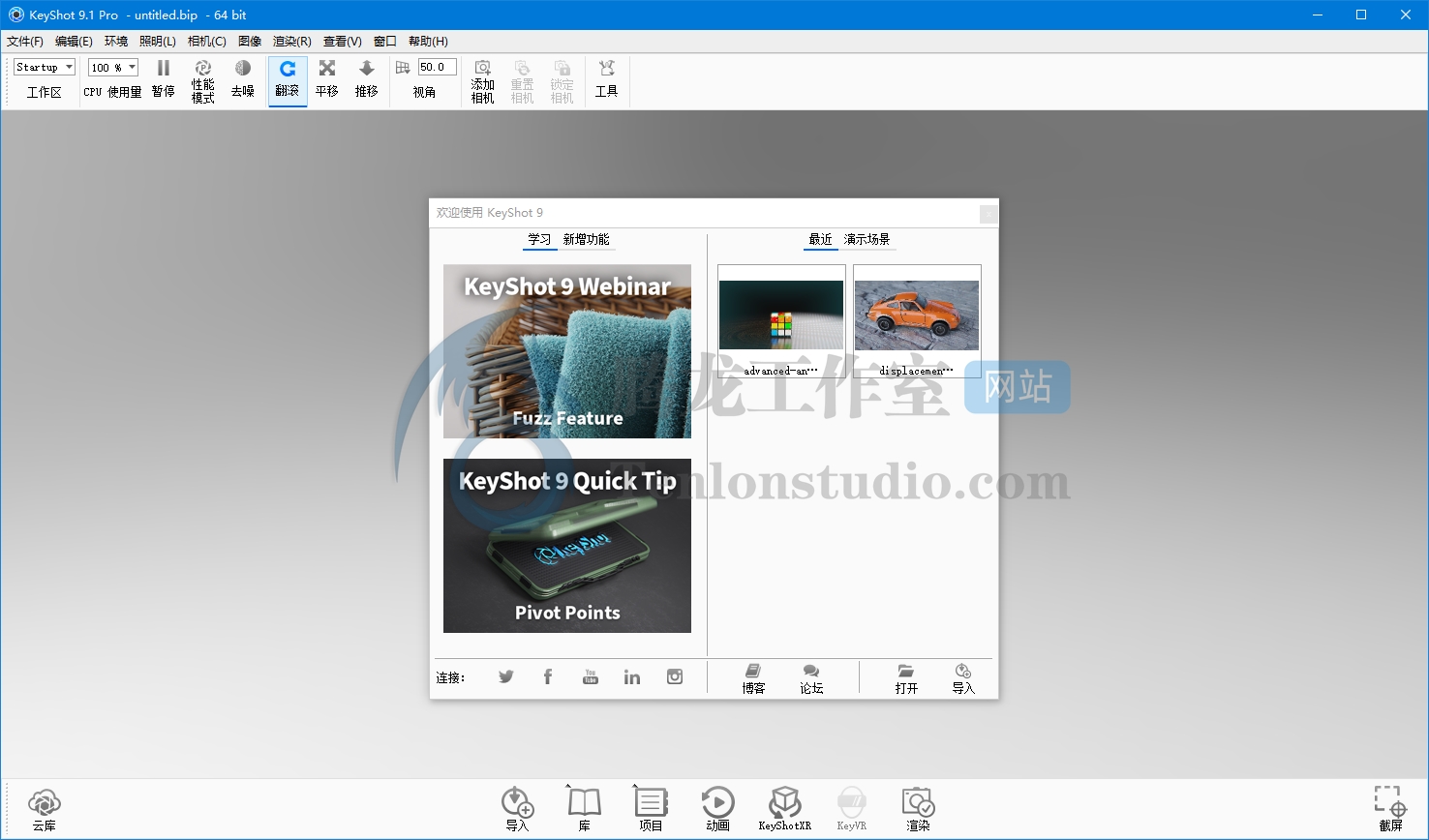Open the Help (帮助) menu
The width and height of the screenshot is (1429, 840).
point(428,42)
